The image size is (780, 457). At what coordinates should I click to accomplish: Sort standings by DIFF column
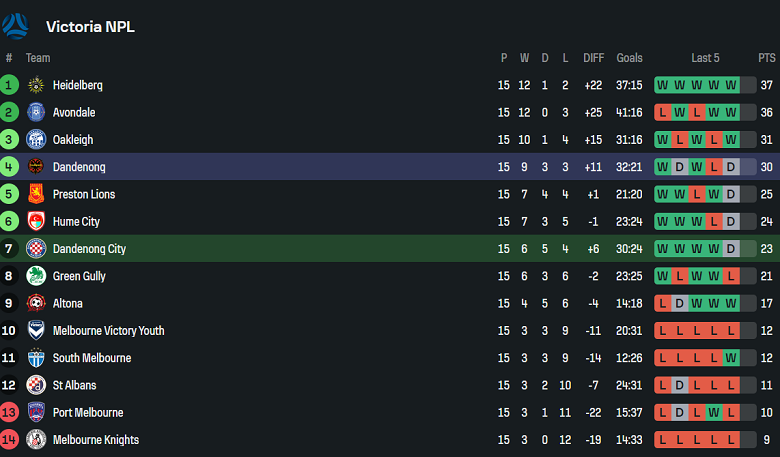pyautogui.click(x=594, y=58)
